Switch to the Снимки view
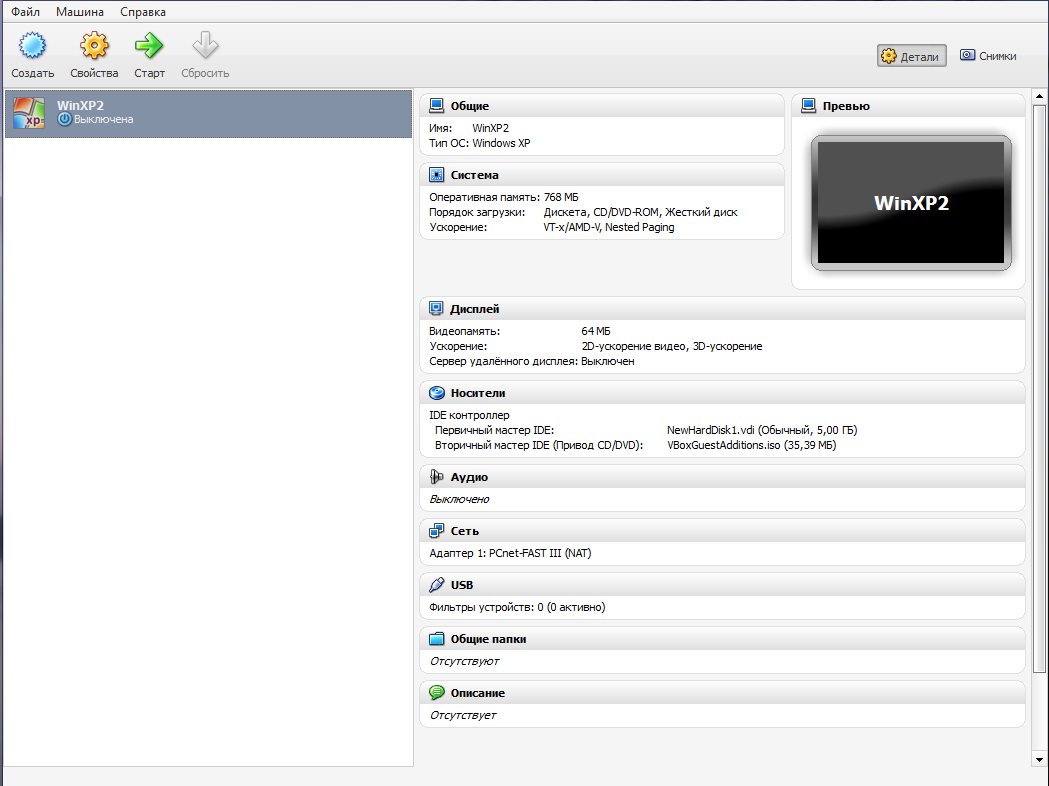This screenshot has height=786, width=1049. coord(988,57)
